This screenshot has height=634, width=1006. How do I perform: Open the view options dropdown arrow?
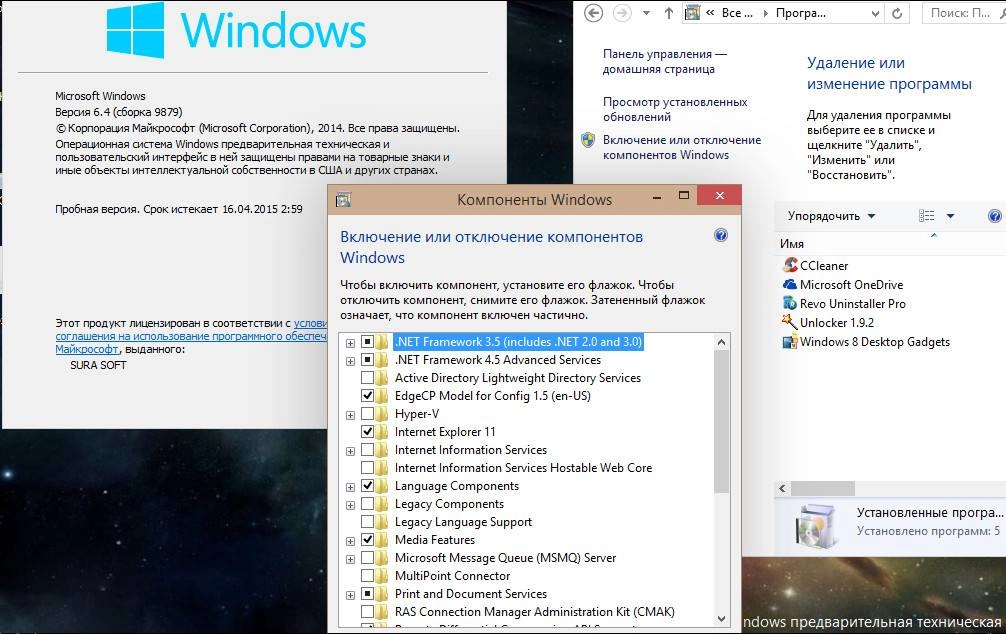pos(950,216)
